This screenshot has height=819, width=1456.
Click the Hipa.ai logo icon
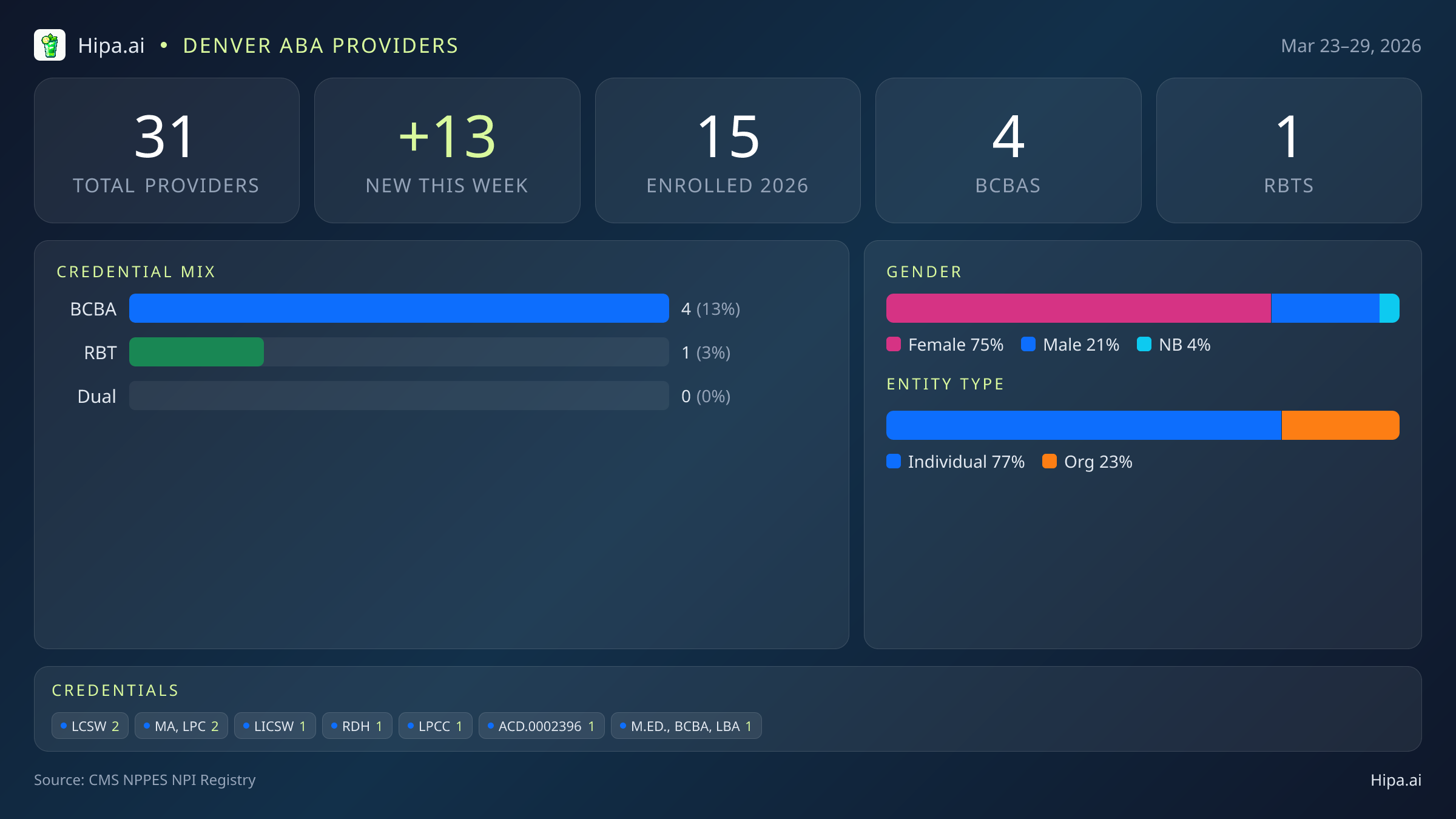[x=50, y=45]
